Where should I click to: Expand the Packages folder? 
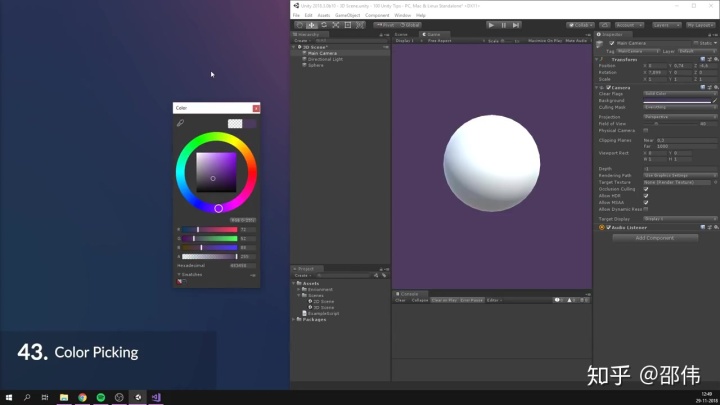(x=294, y=320)
